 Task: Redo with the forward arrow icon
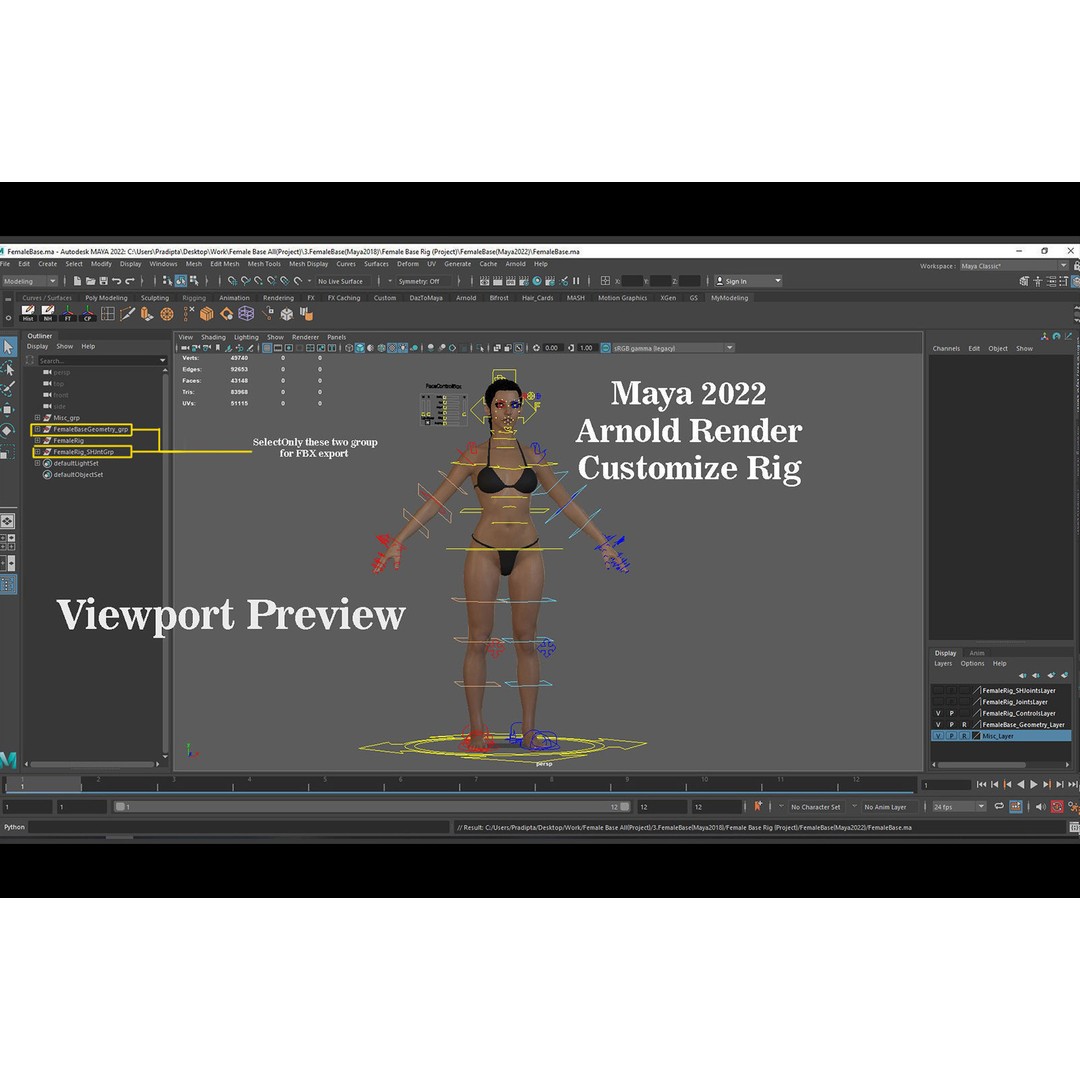coord(129,281)
